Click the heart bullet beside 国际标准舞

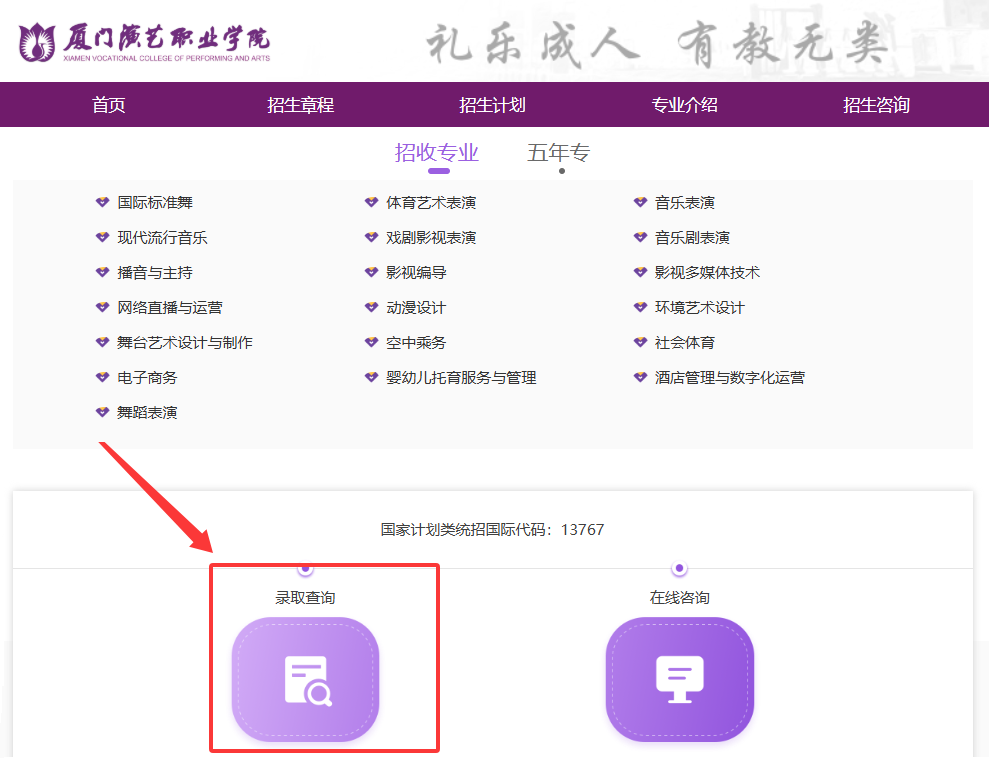point(102,202)
